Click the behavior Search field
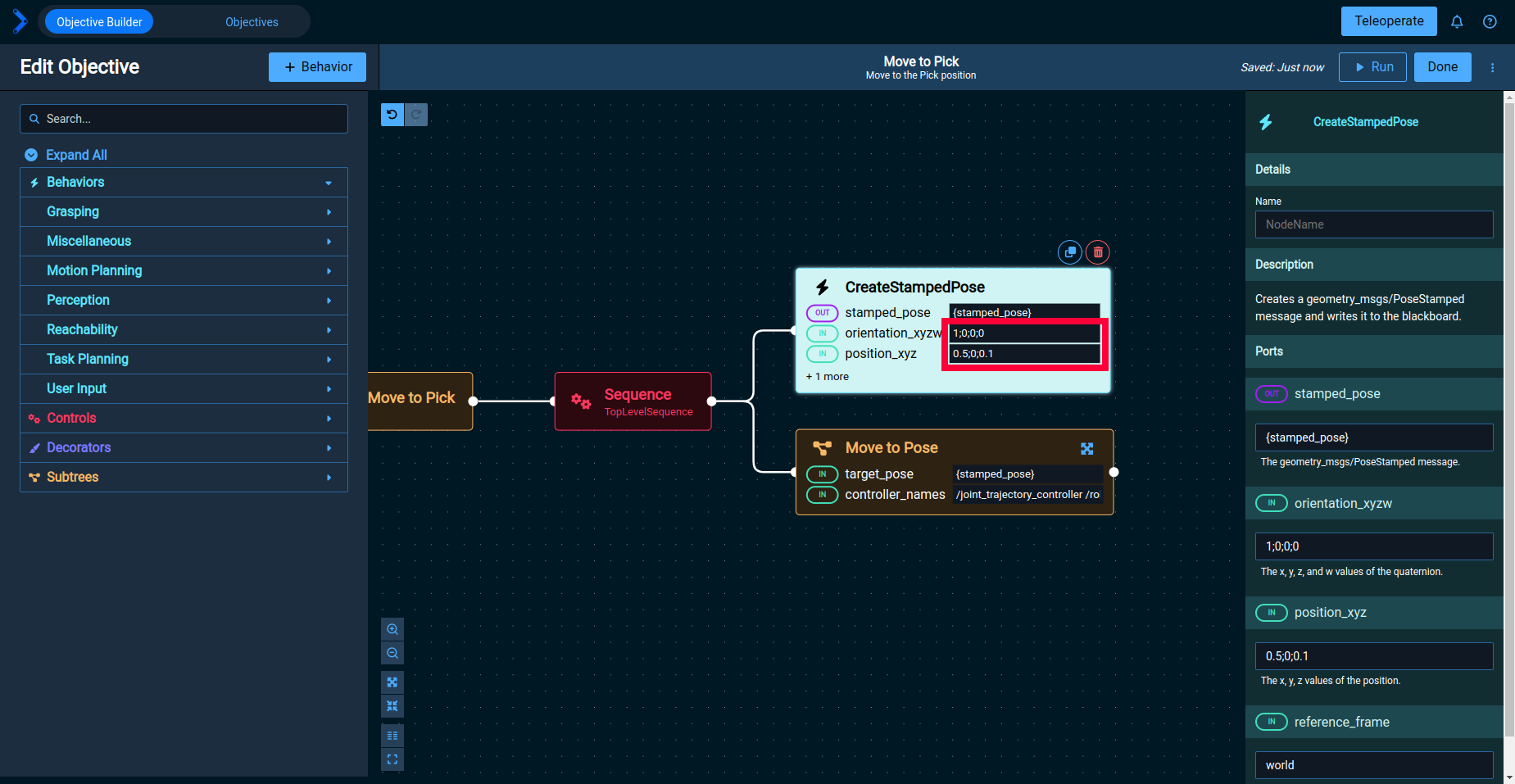Screen dimensions: 1515x784 (x=184, y=119)
